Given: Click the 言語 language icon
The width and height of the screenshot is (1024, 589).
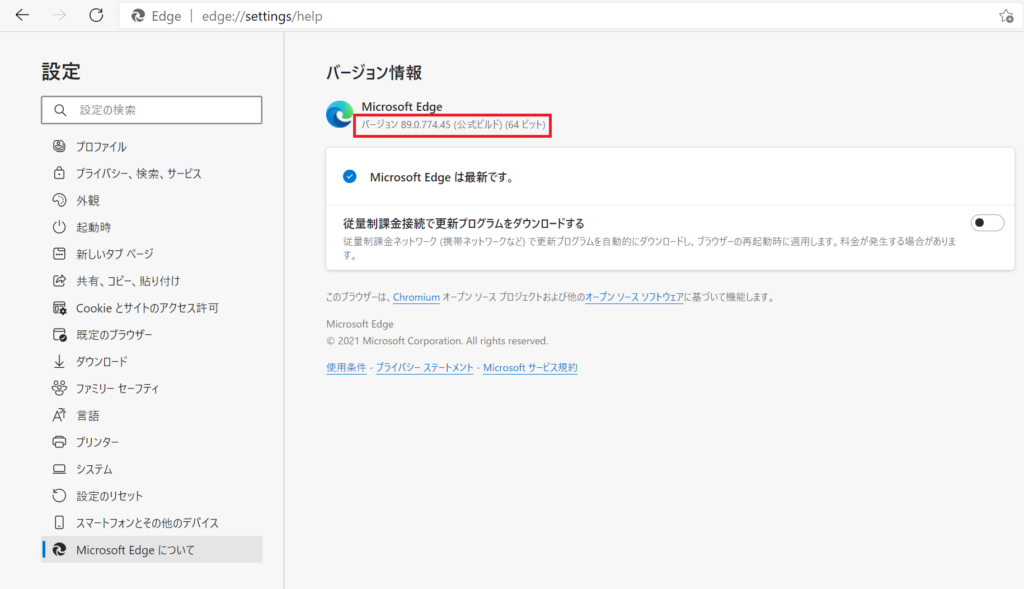Looking at the screenshot, I should click(59, 415).
